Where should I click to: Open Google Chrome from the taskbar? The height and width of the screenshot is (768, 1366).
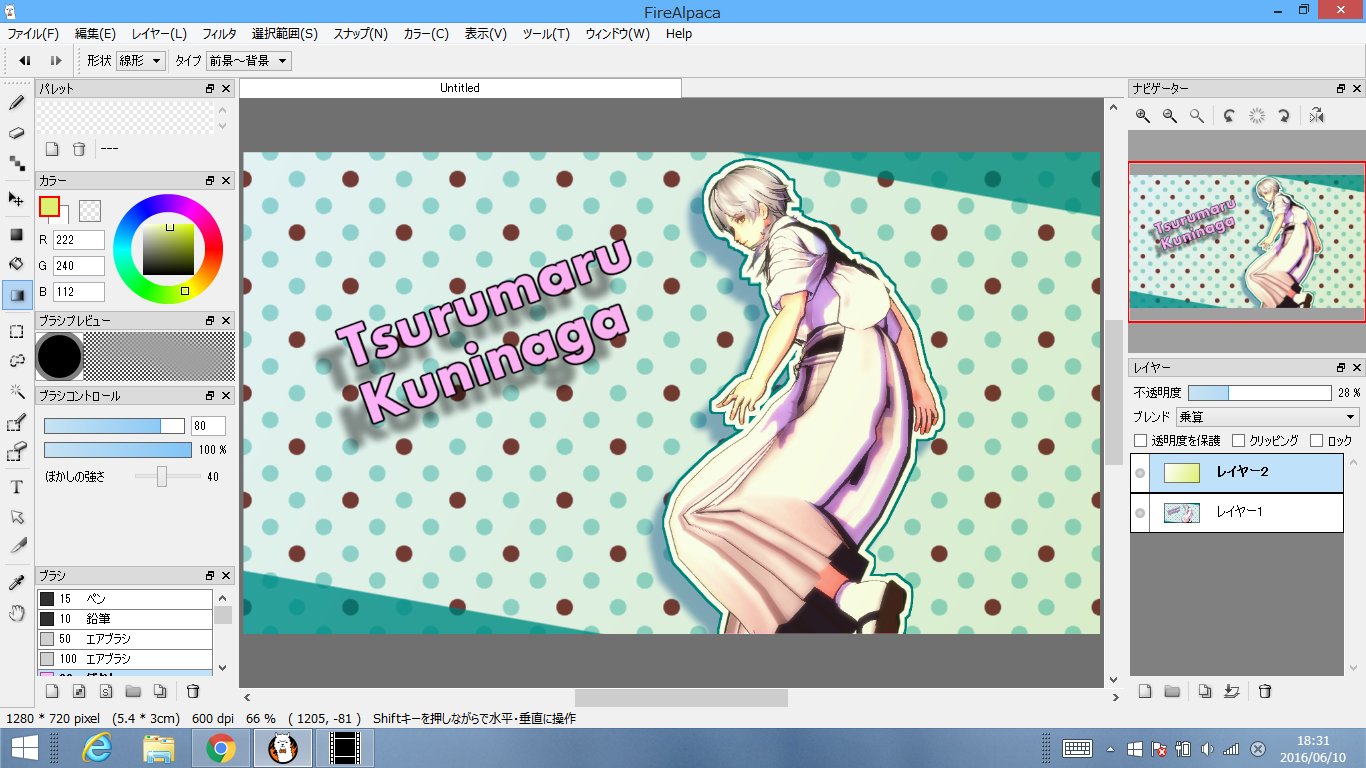[x=220, y=748]
